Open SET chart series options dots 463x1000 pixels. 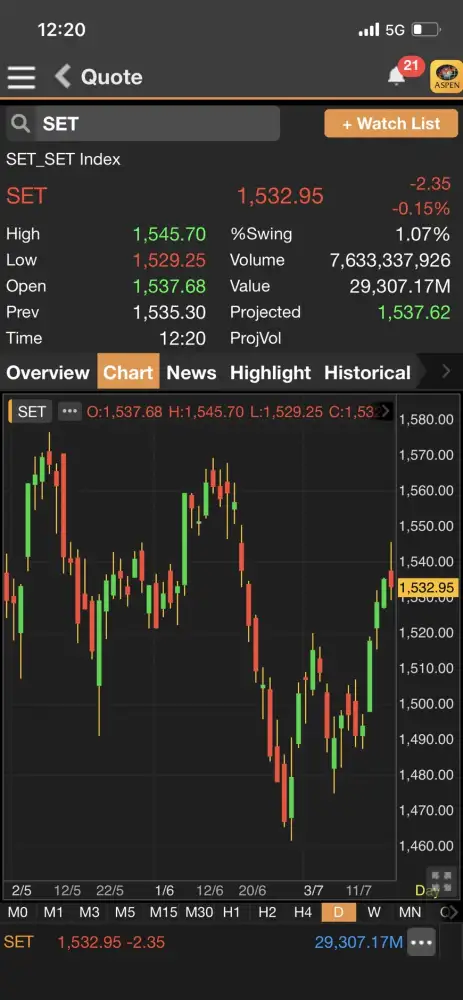pyautogui.click(x=70, y=411)
